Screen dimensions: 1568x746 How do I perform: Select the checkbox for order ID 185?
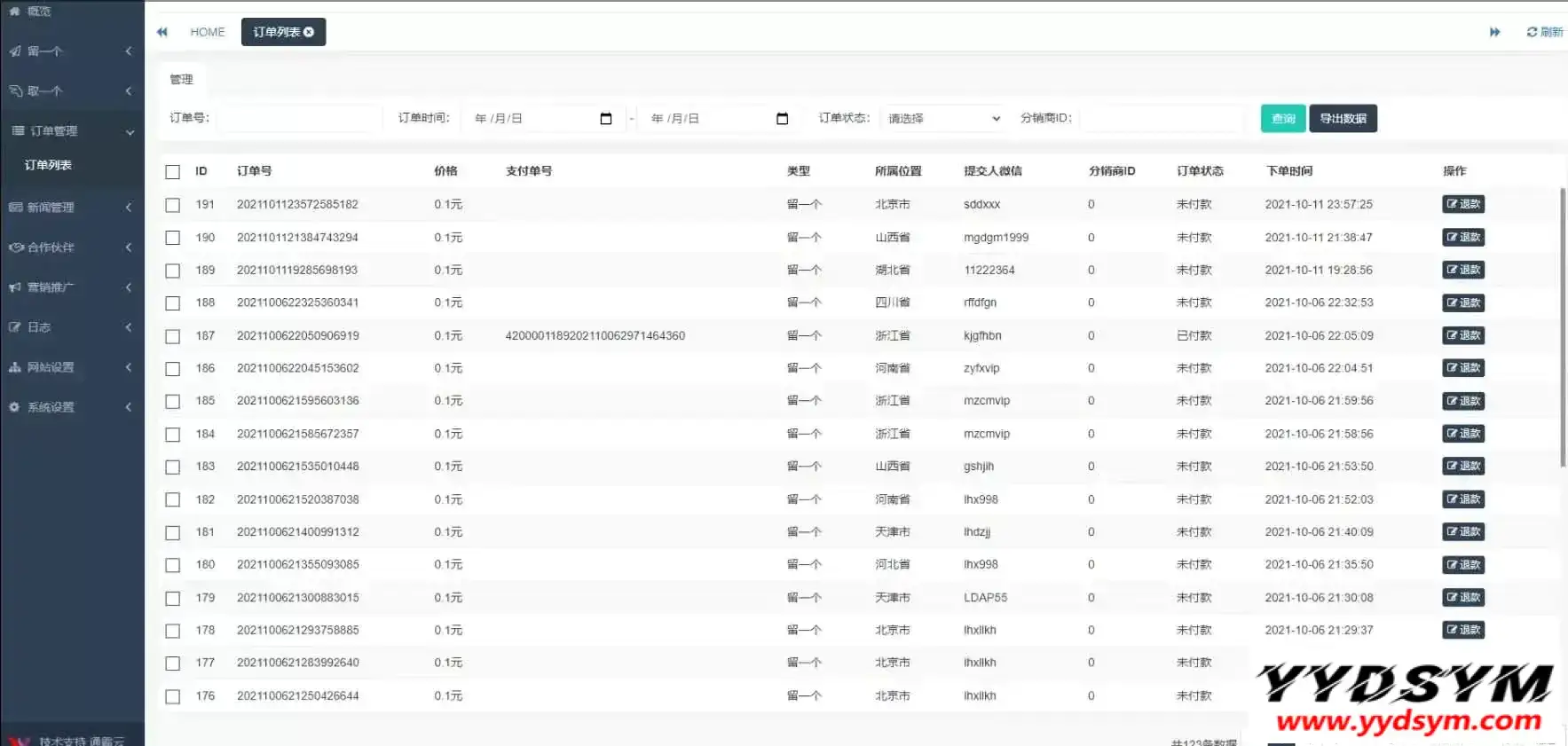click(x=173, y=402)
